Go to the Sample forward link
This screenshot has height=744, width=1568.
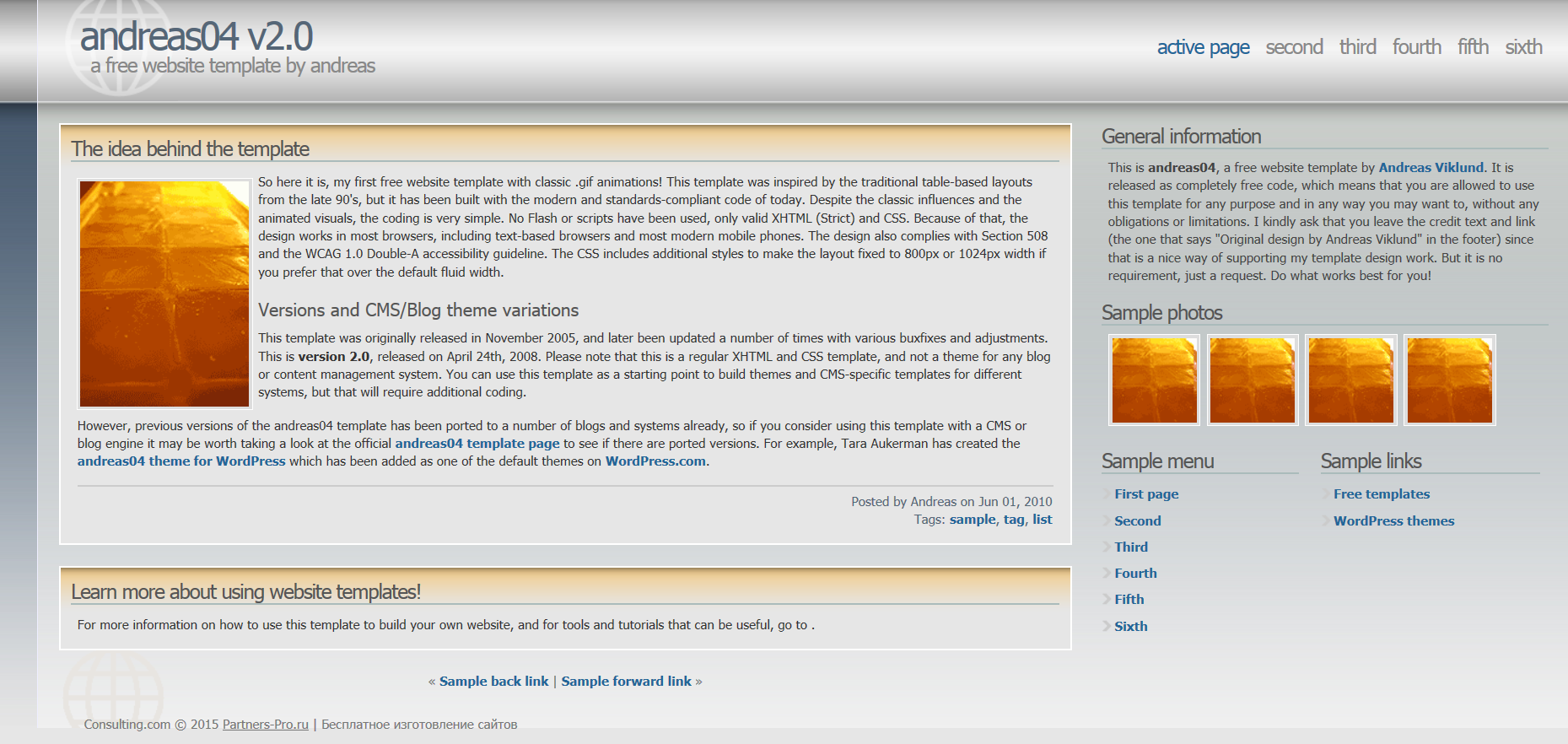pyautogui.click(x=626, y=682)
